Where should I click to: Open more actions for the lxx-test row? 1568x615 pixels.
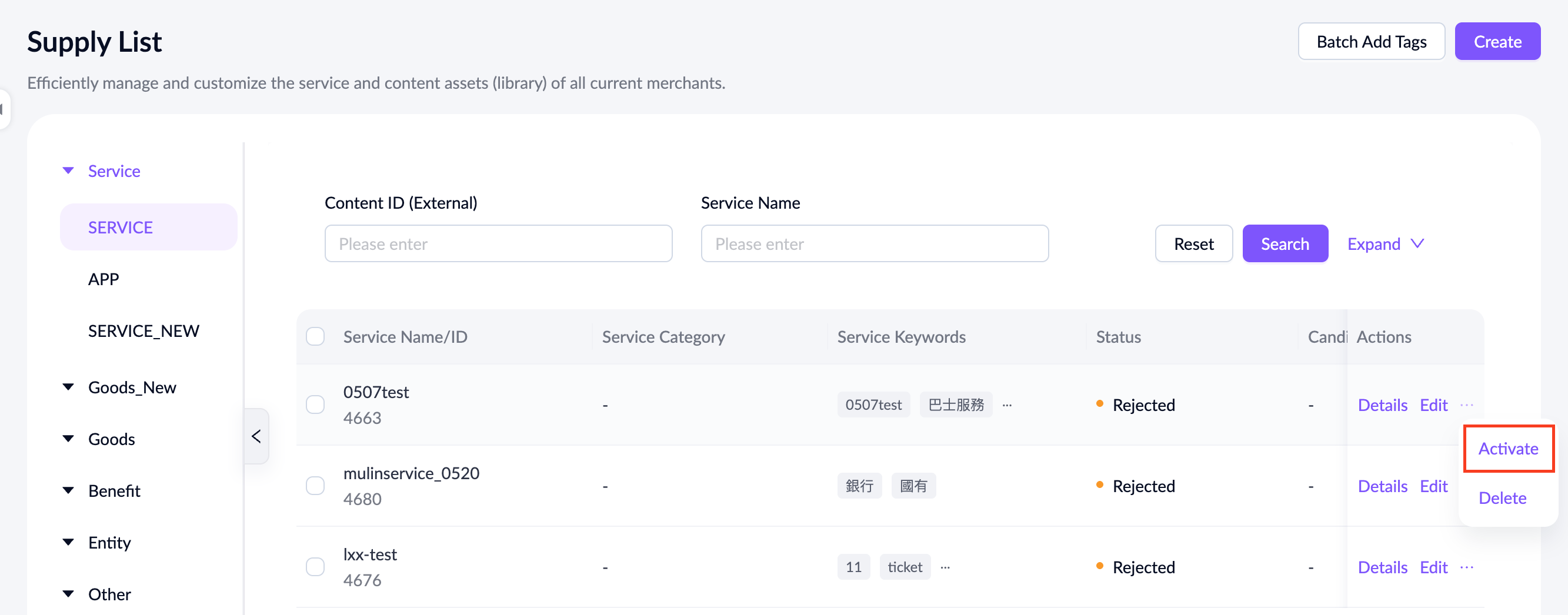pyautogui.click(x=1466, y=567)
